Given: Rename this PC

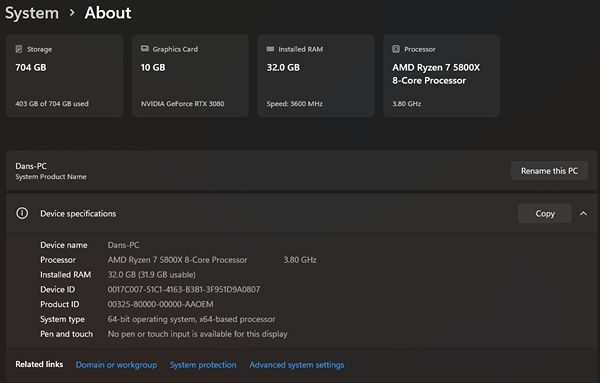Looking at the screenshot, I should 549,171.
